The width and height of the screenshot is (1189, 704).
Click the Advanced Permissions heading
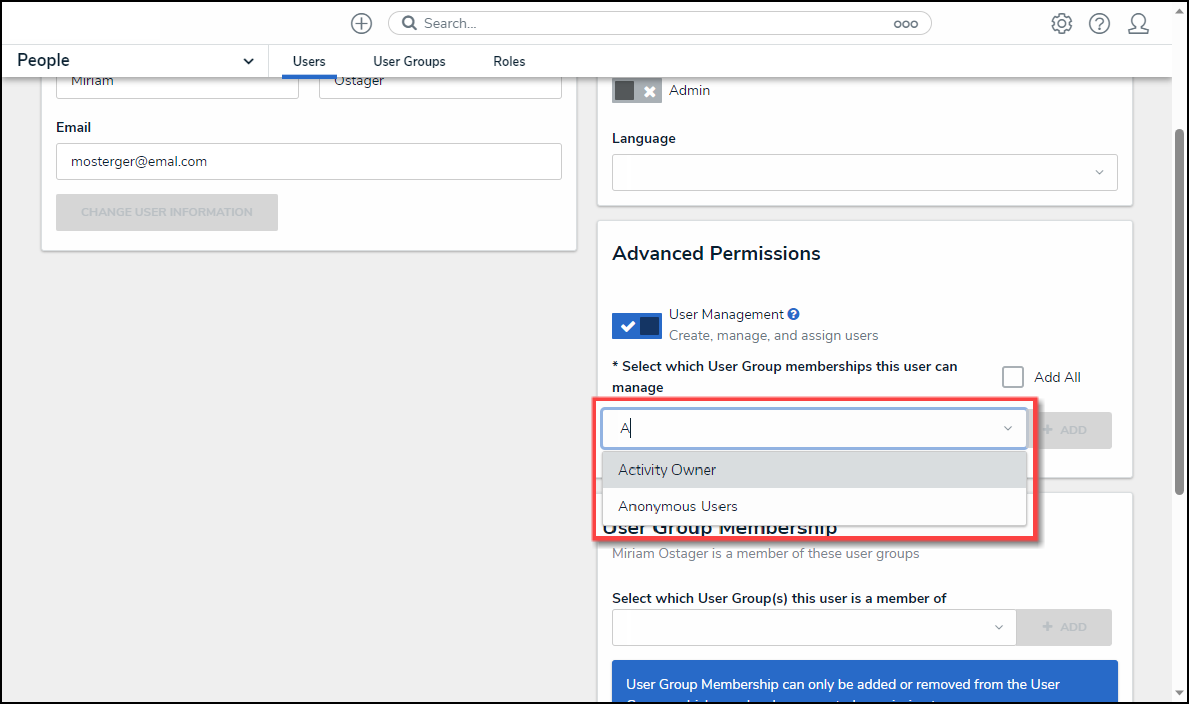(x=716, y=253)
